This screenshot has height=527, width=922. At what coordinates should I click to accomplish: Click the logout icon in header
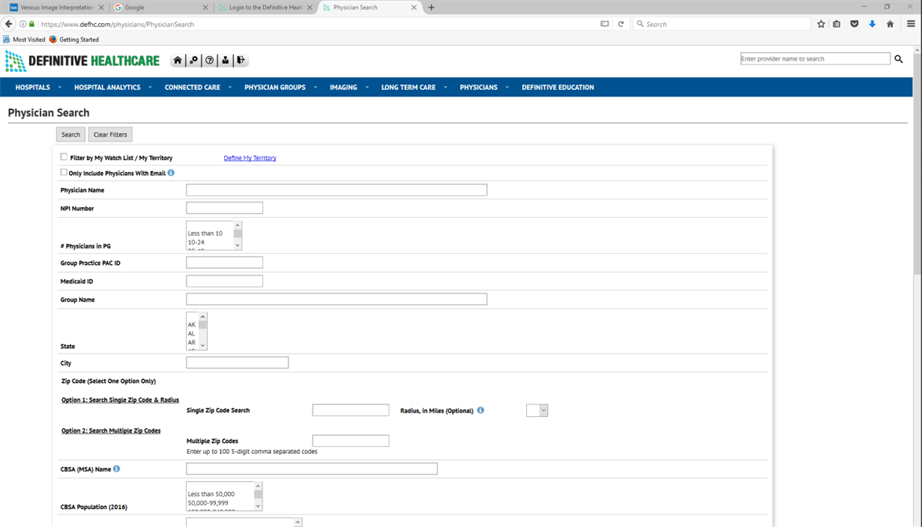coord(241,60)
